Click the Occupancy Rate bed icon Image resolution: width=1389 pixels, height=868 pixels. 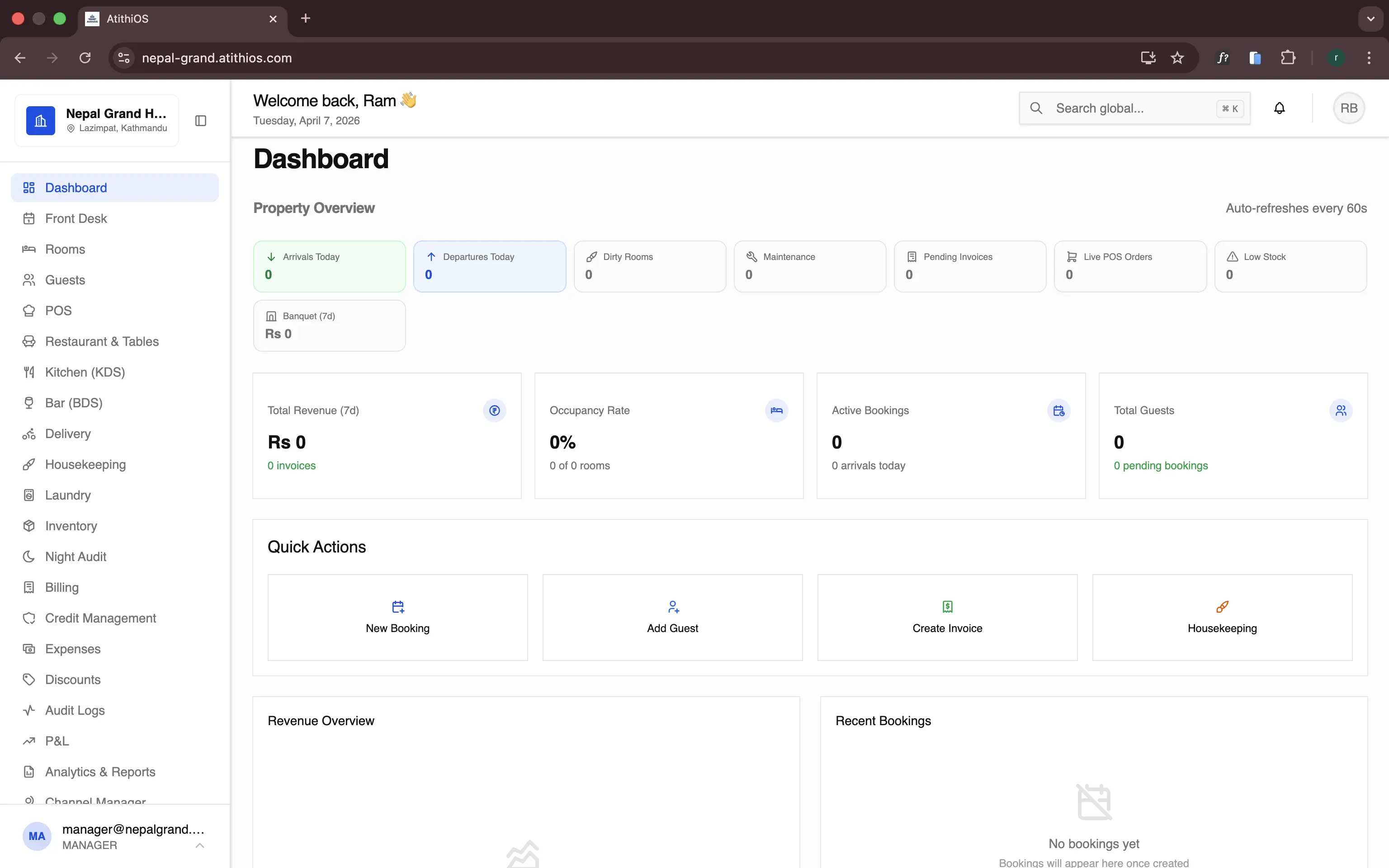(776, 410)
